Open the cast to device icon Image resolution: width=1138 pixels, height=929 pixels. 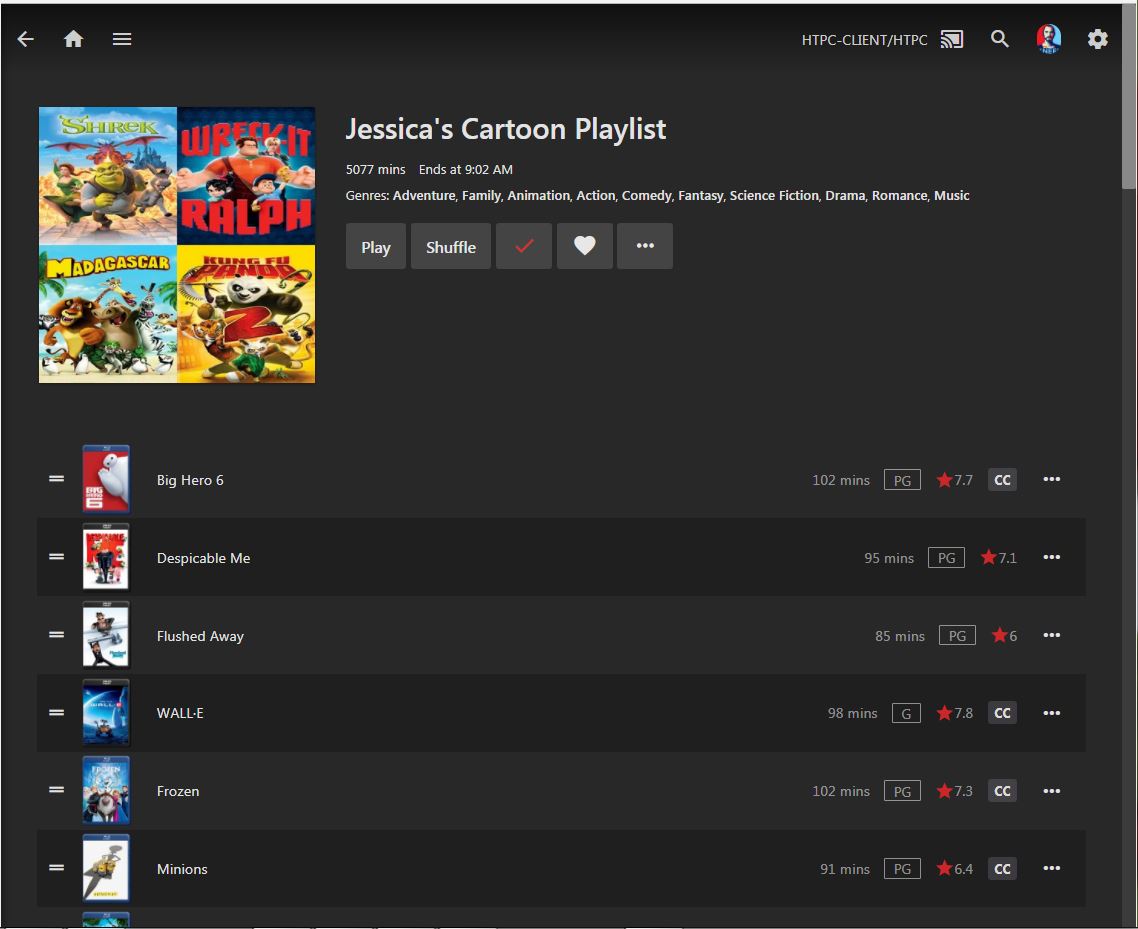tap(952, 40)
